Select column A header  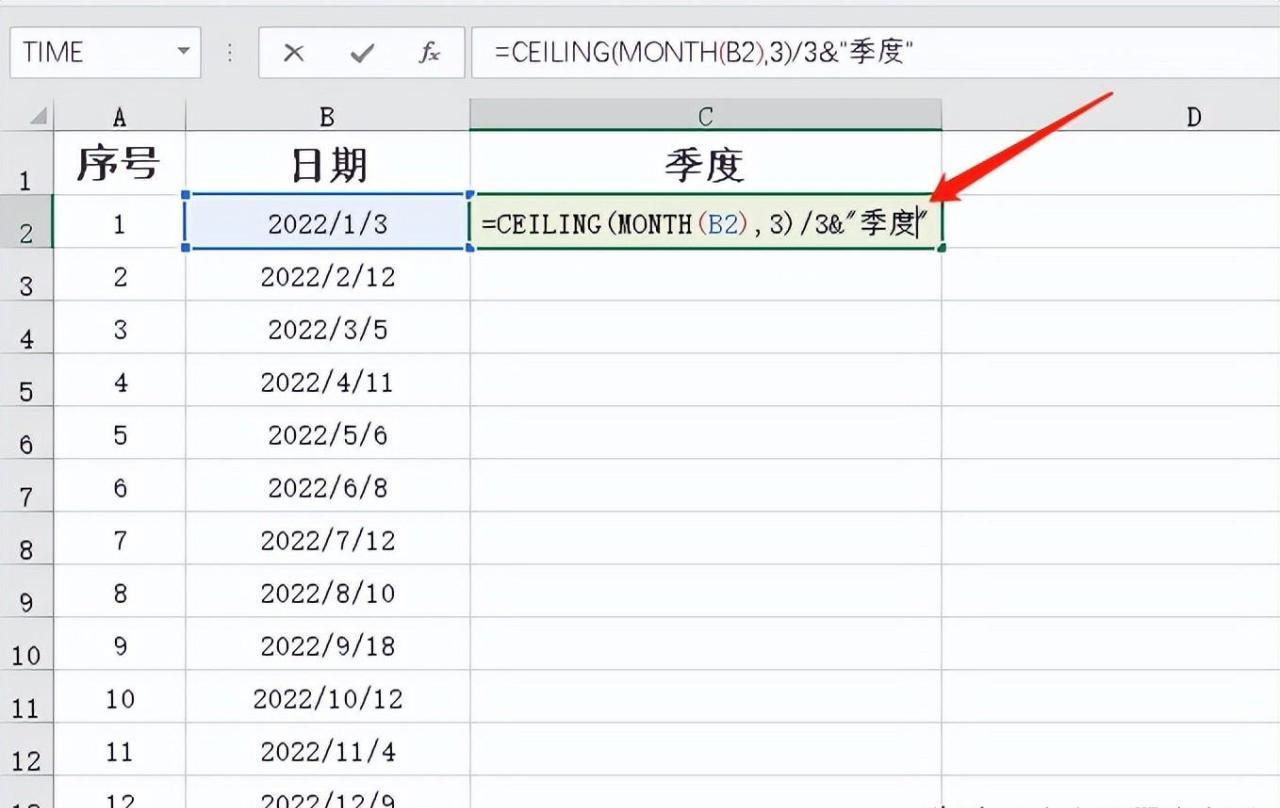[119, 116]
